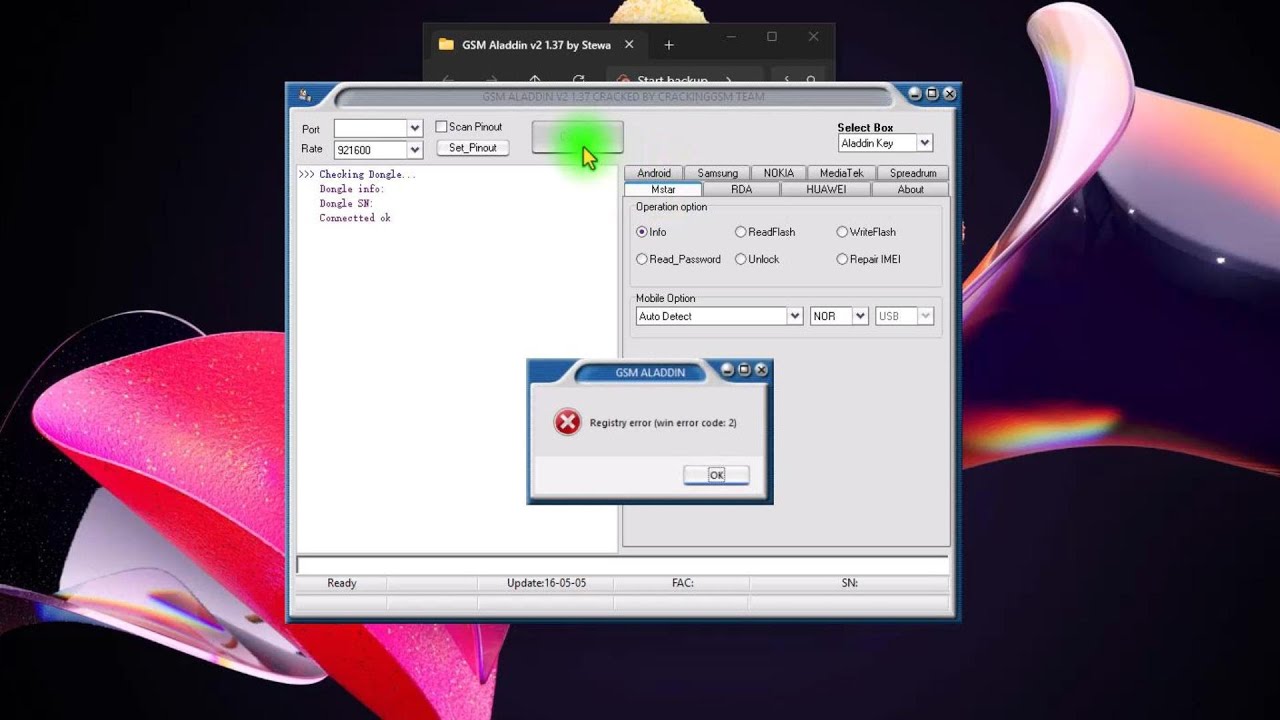Viewport: 1280px width, 720px height.
Task: Select the GSM Aladdin v2 1.37 Explorer tab
Action: 536,45
